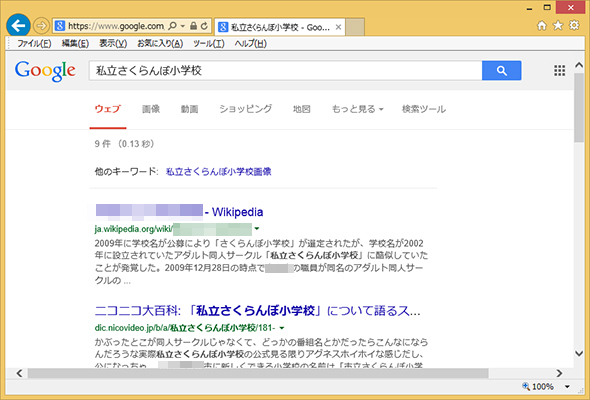Click the lock security icon in address bar
Screen dimensions: 590x400
(x=193, y=26)
